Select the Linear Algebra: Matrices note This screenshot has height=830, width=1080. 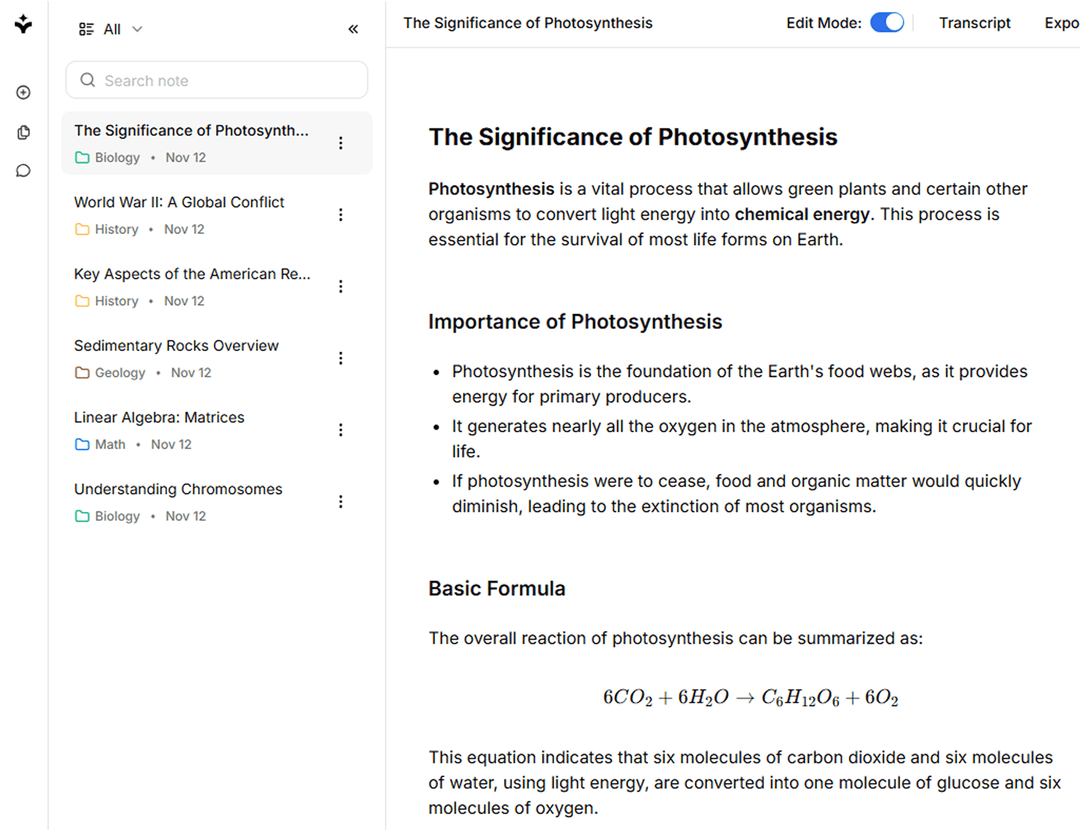(159, 417)
